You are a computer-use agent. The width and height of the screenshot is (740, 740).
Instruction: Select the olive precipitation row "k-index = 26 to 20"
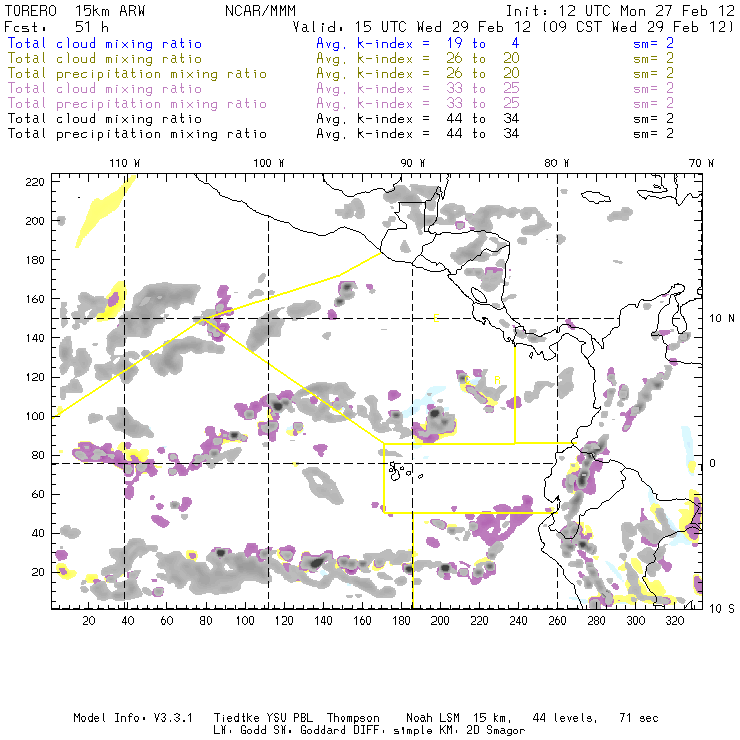438,74
